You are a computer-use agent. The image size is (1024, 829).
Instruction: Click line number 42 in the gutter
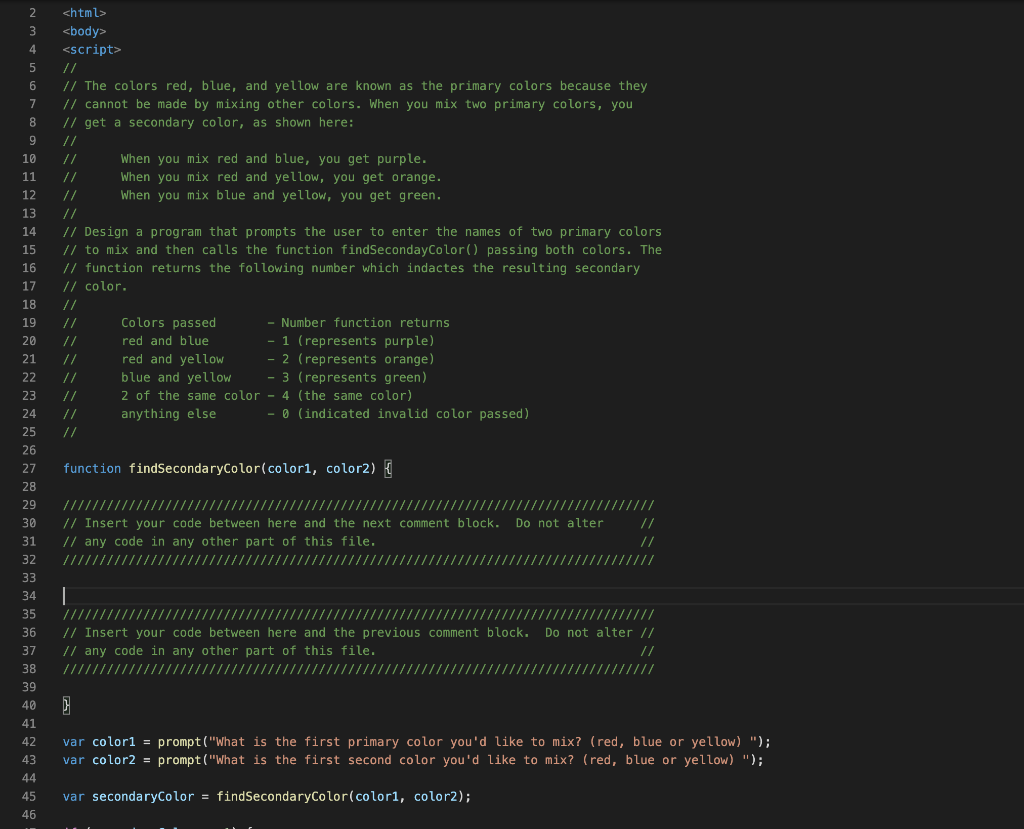(29, 741)
